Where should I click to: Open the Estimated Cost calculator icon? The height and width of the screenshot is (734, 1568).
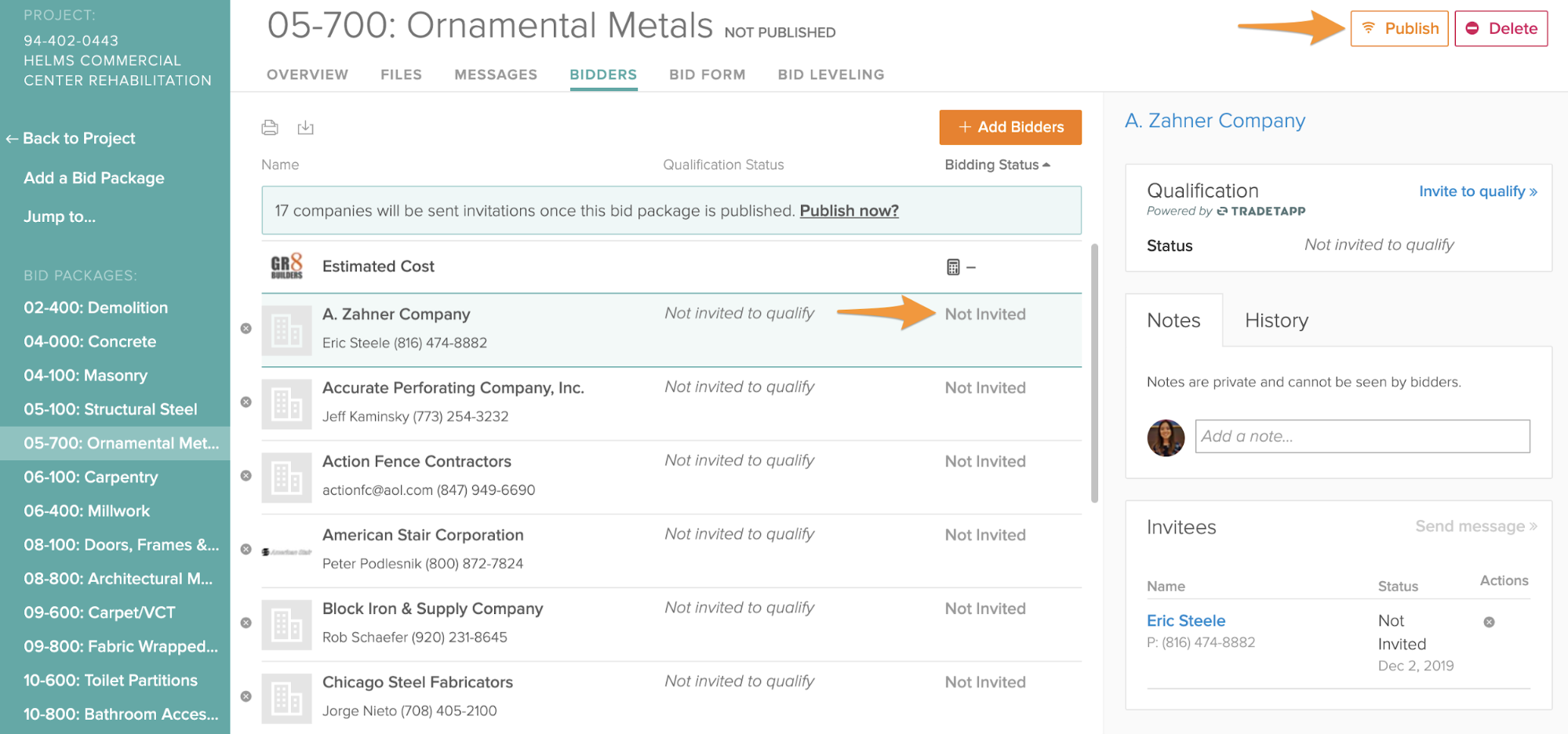(953, 267)
